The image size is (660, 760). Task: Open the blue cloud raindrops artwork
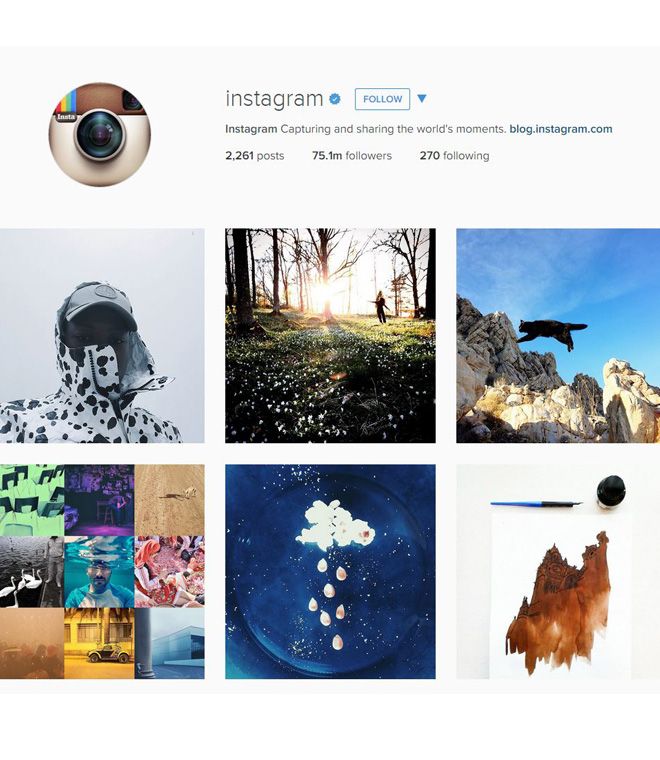click(330, 571)
